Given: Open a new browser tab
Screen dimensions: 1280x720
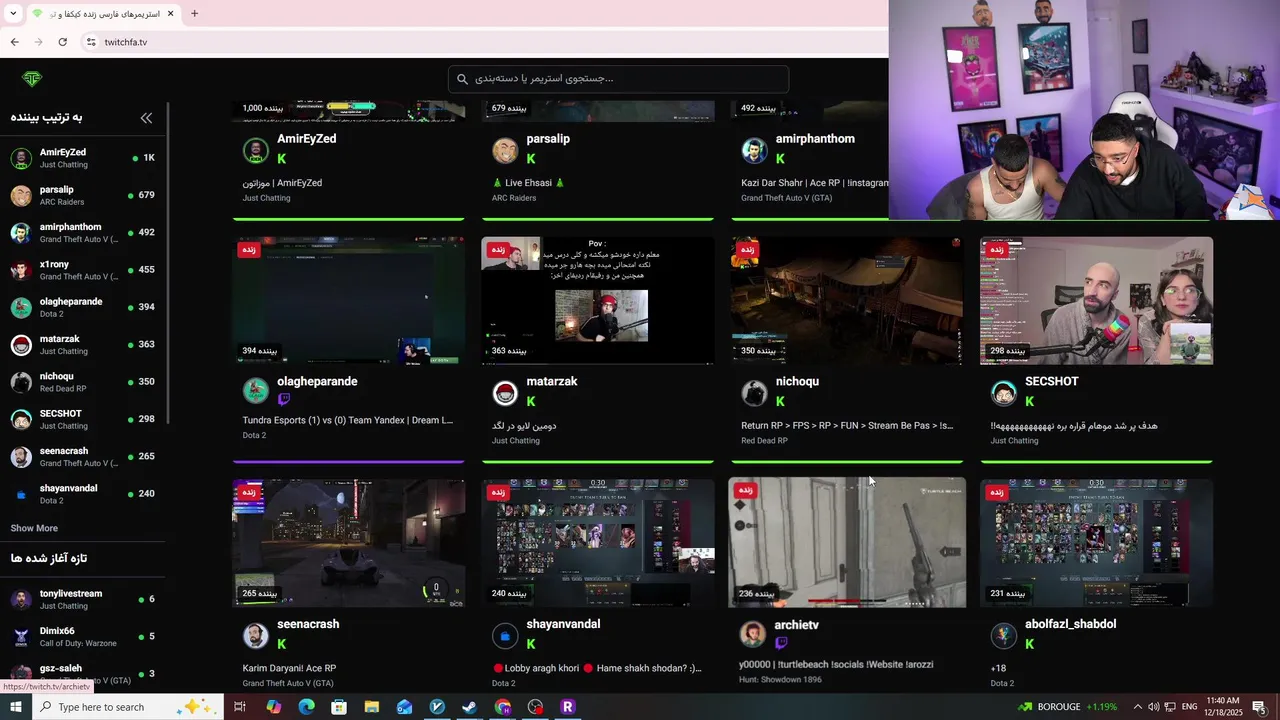Looking at the screenshot, I should [195, 14].
